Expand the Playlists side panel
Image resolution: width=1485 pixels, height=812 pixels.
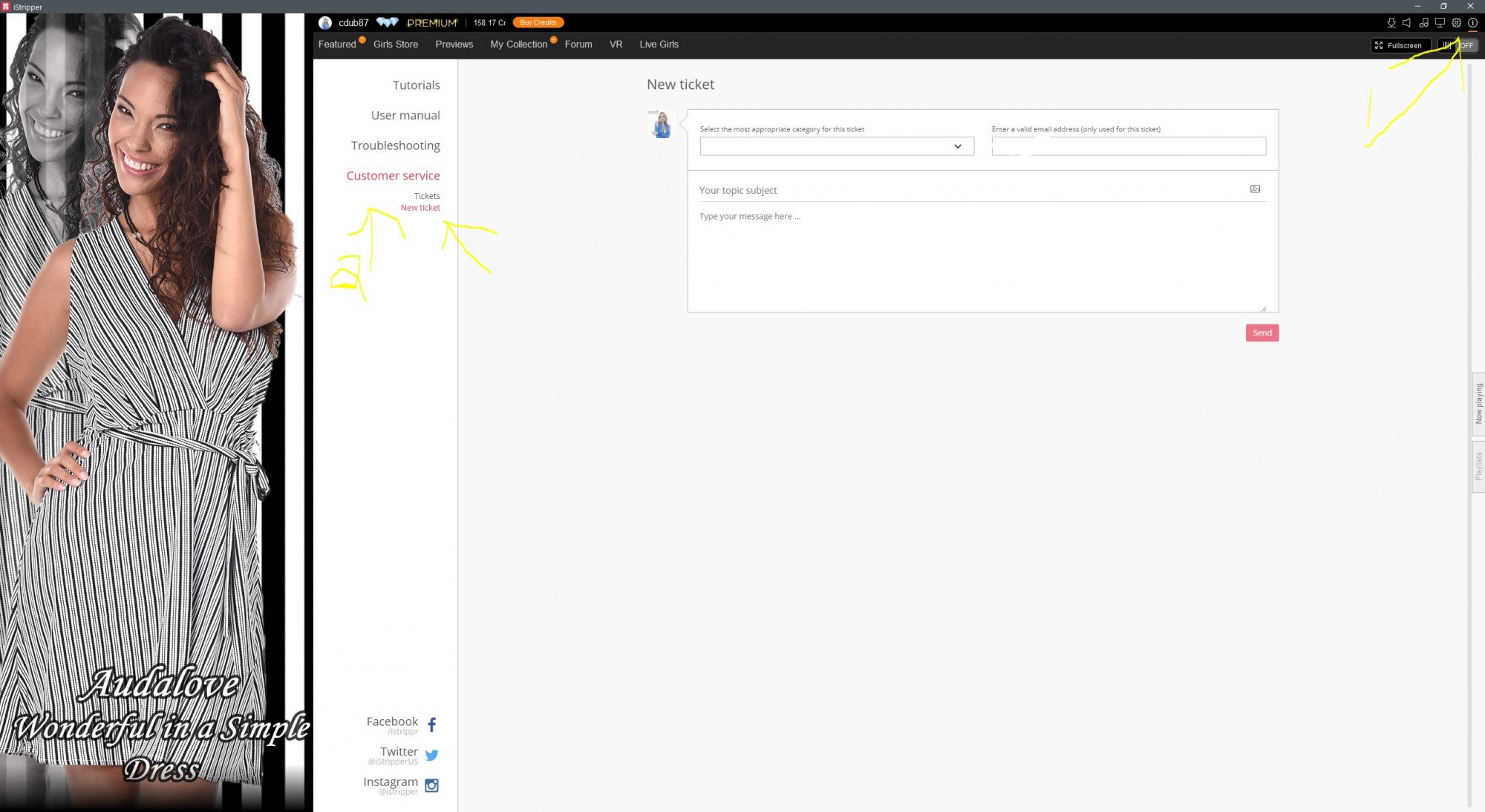tap(1478, 466)
